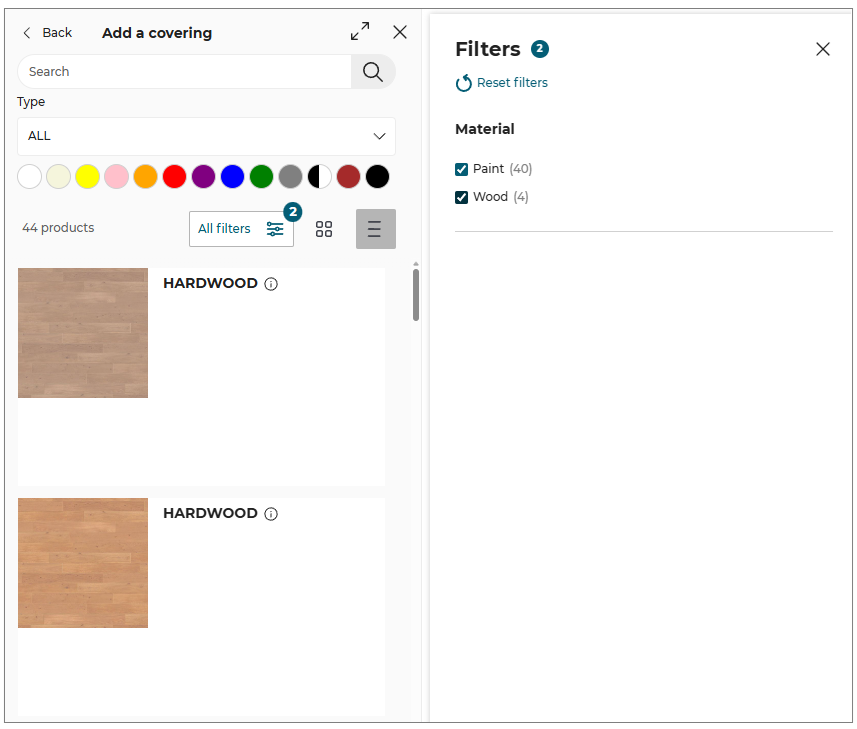This screenshot has height=729, width=857.
Task: Uncheck the Wood material filter
Action: coord(461,197)
